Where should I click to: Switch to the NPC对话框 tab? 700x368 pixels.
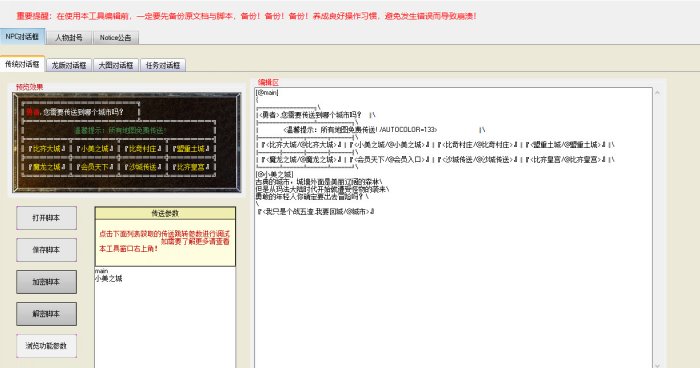click(22, 37)
